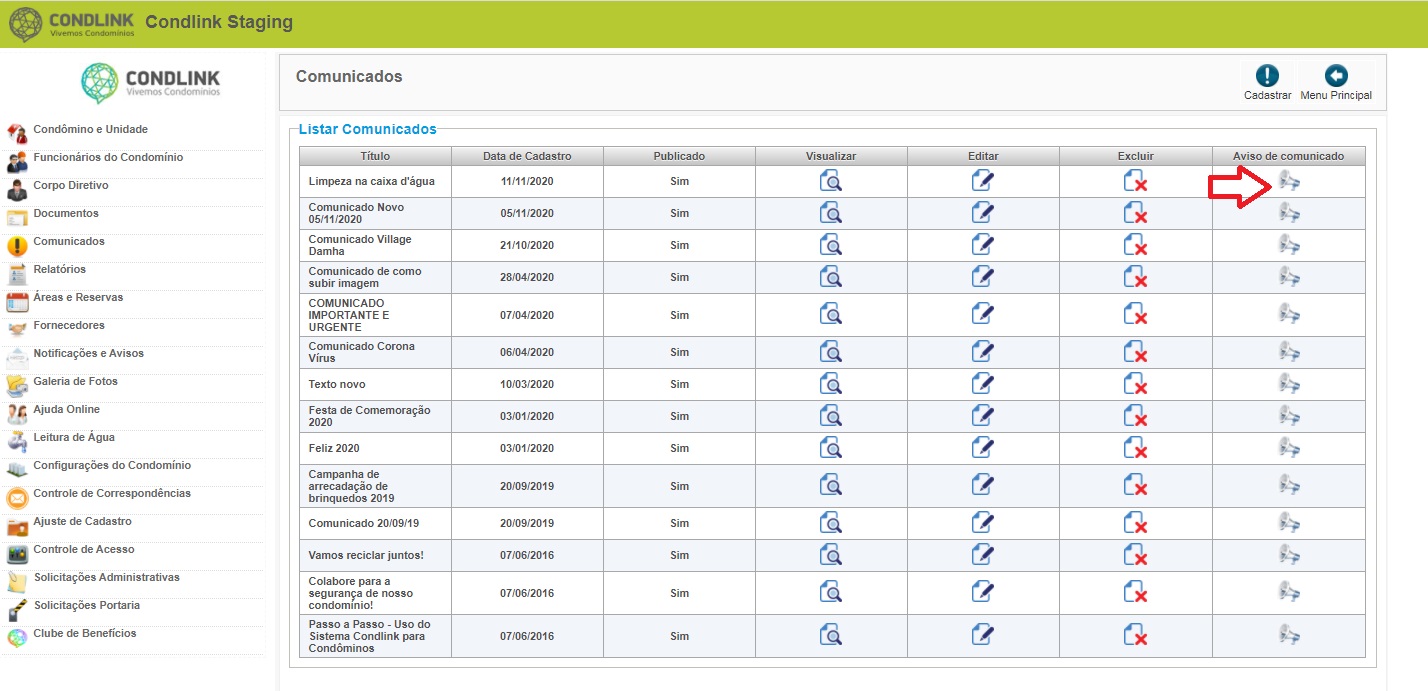Open Galeria de Fotos from the sidebar
This screenshot has height=691, width=1428.
[x=75, y=381]
